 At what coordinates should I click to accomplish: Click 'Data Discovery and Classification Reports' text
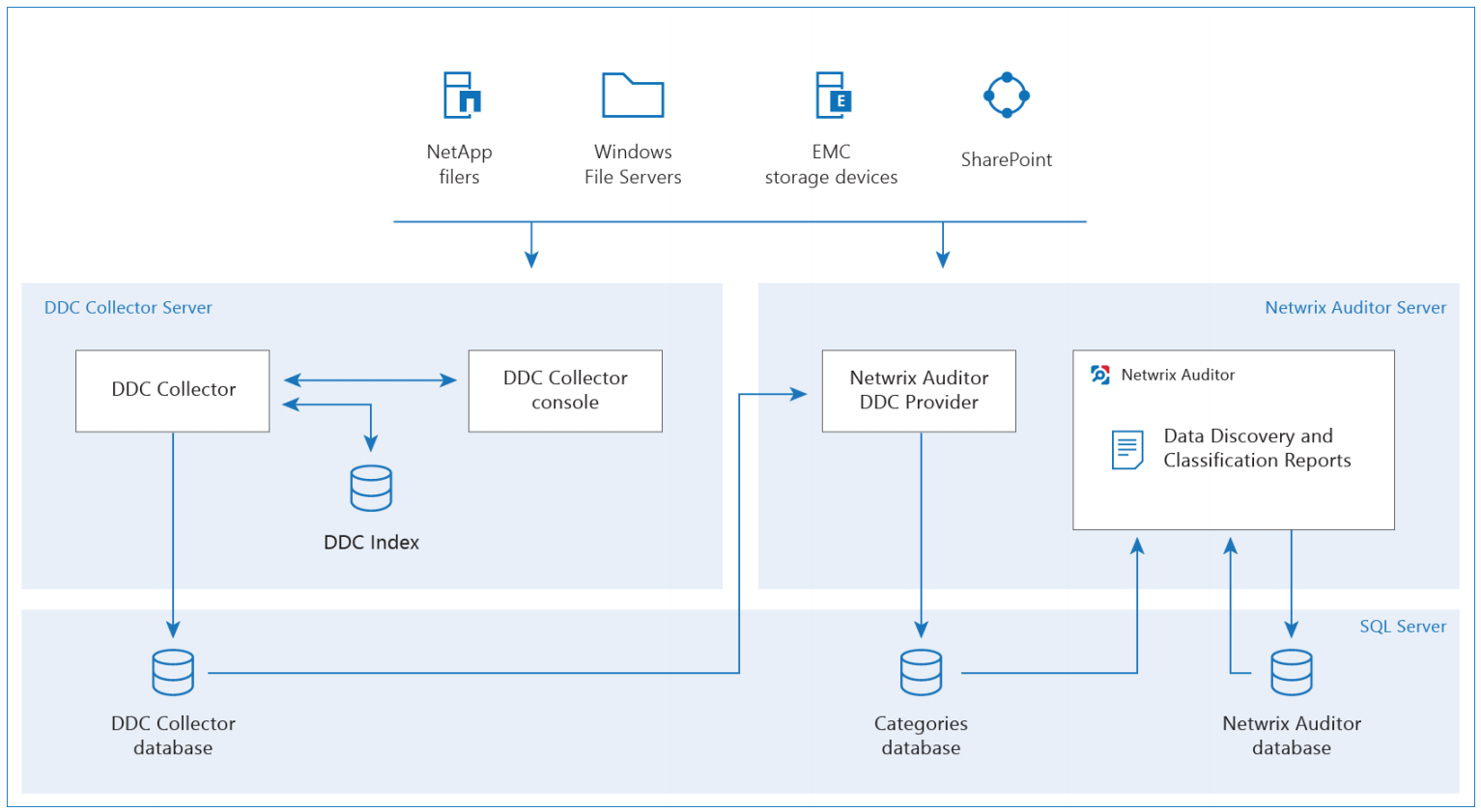coord(1257,448)
